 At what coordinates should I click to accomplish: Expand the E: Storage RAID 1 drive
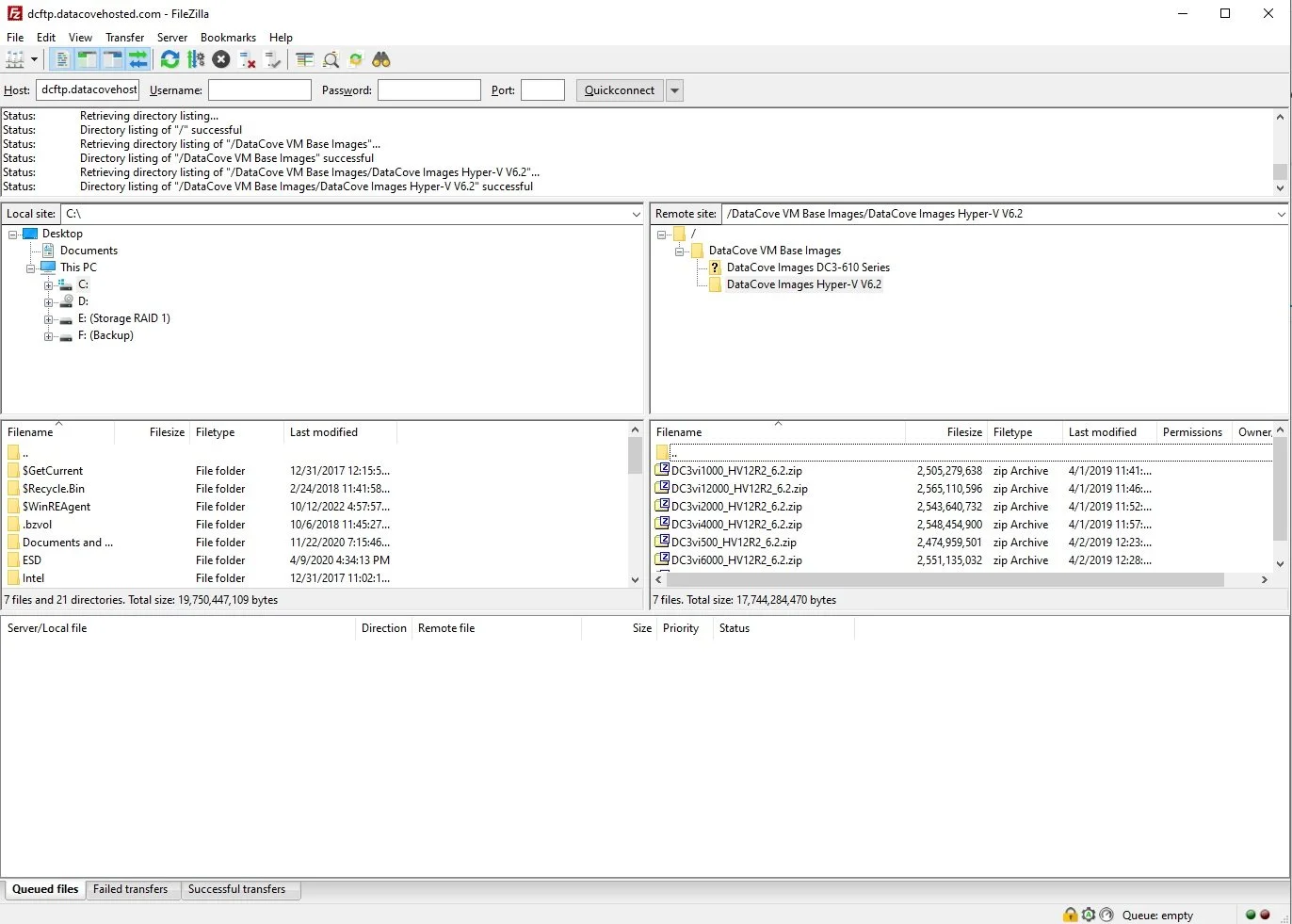pos(48,318)
